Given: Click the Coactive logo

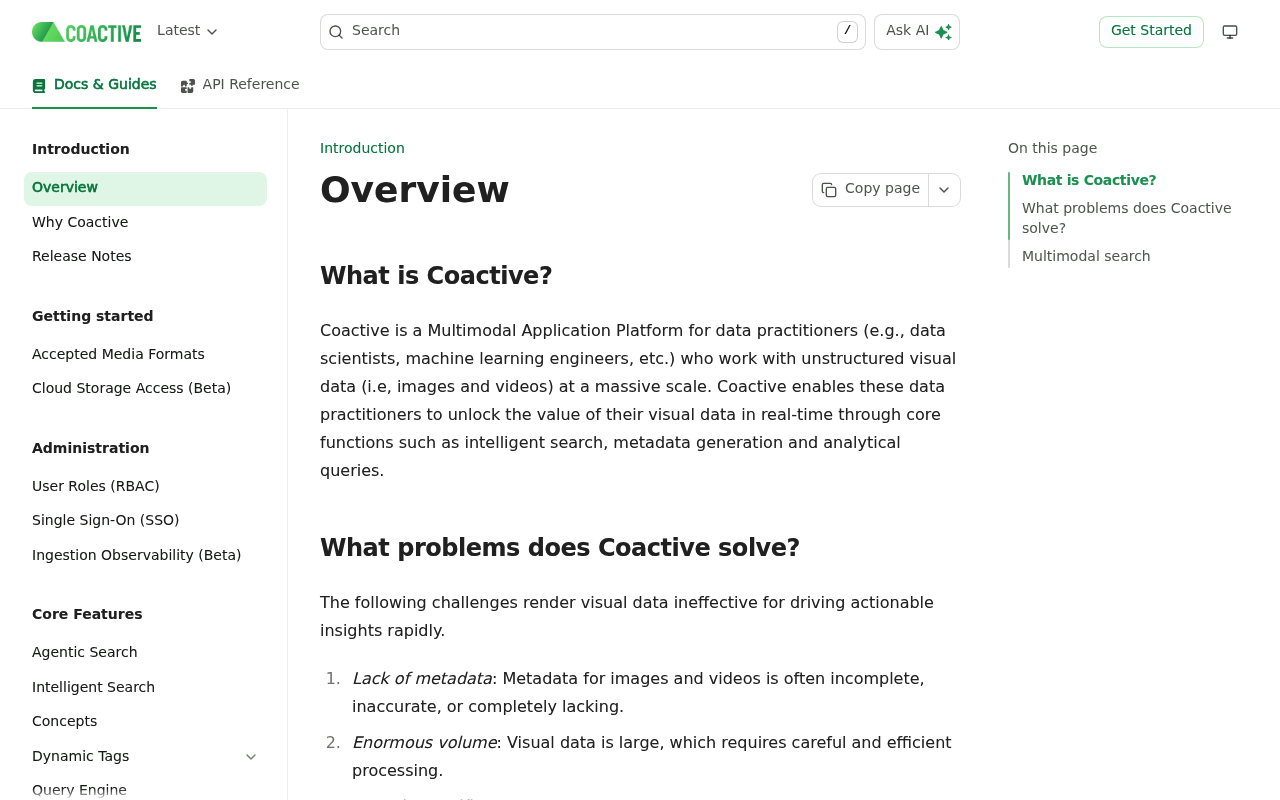Looking at the screenshot, I should (x=86, y=32).
